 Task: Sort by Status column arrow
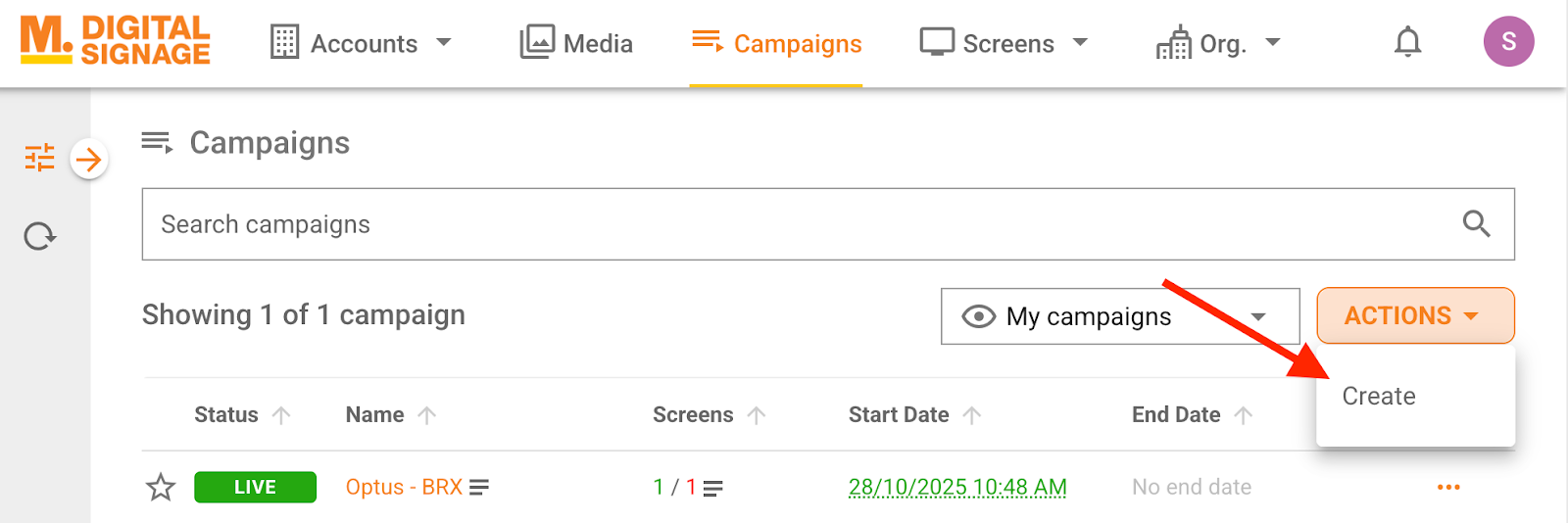point(281,415)
